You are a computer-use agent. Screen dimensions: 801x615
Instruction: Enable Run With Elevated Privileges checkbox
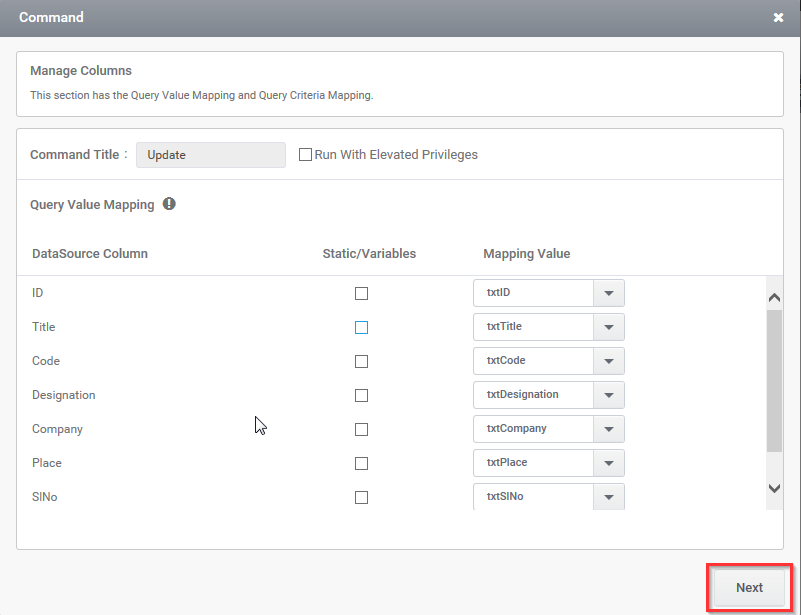306,155
